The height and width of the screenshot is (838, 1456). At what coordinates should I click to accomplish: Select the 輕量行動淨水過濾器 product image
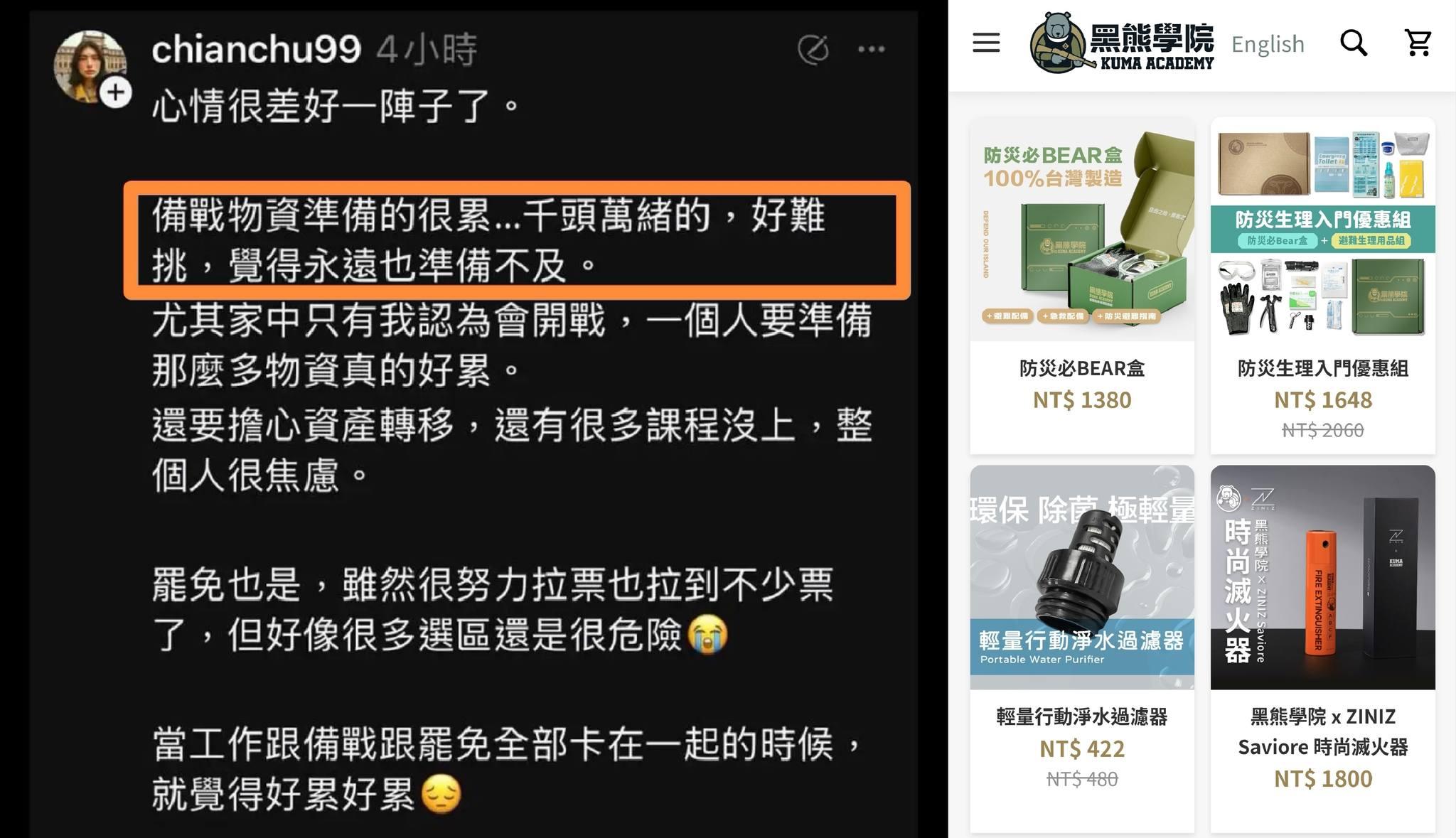pyautogui.click(x=1082, y=577)
